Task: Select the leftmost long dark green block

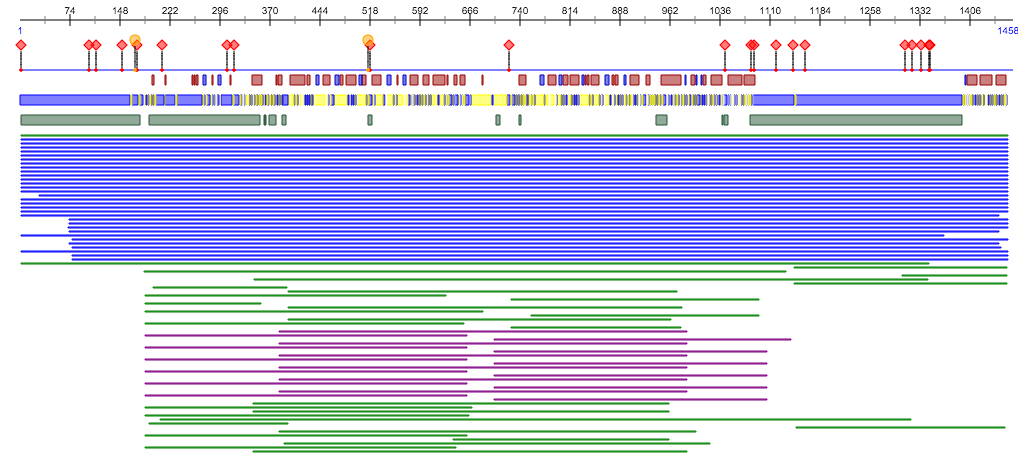Action: pos(80,120)
